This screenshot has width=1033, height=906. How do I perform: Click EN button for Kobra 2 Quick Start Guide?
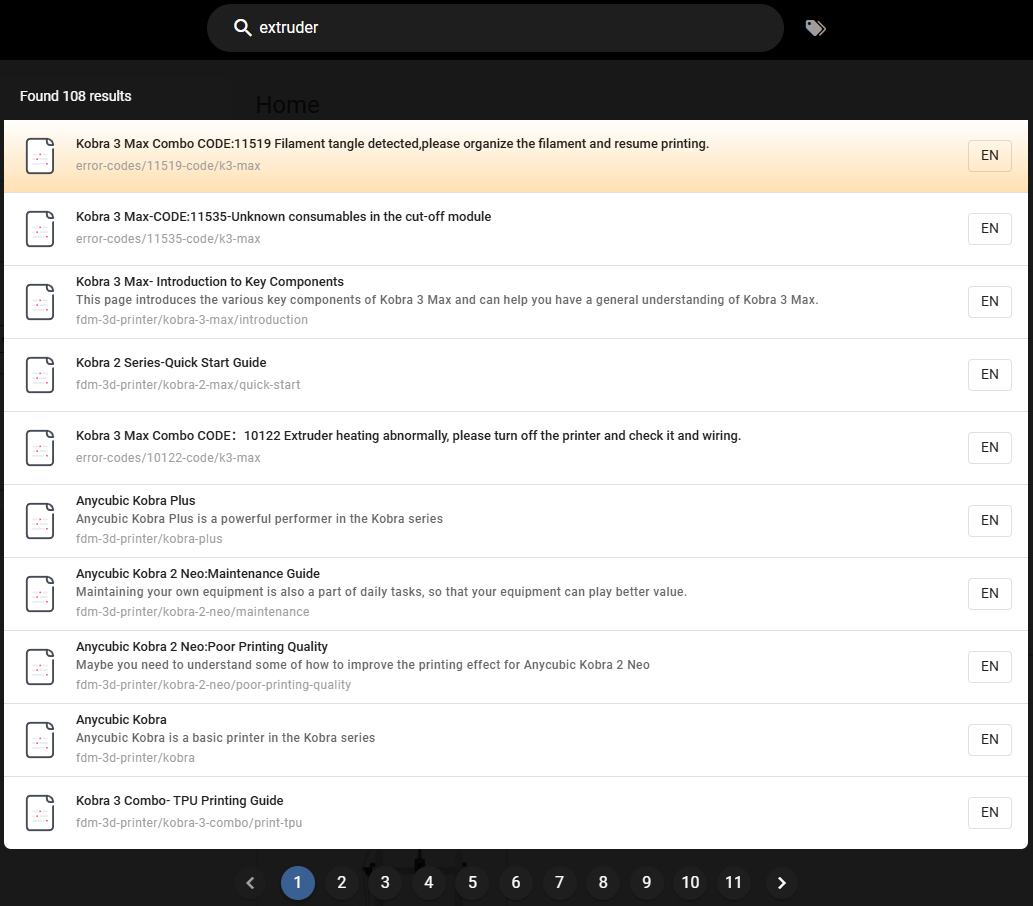click(x=990, y=375)
